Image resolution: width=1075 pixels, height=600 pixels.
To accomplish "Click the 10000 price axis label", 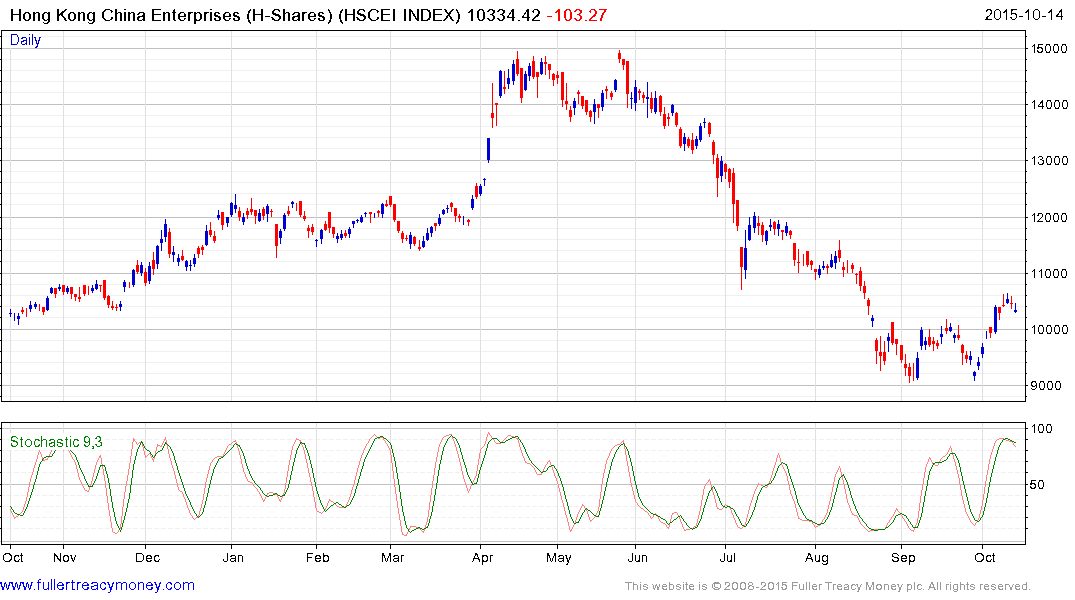I will point(1049,330).
